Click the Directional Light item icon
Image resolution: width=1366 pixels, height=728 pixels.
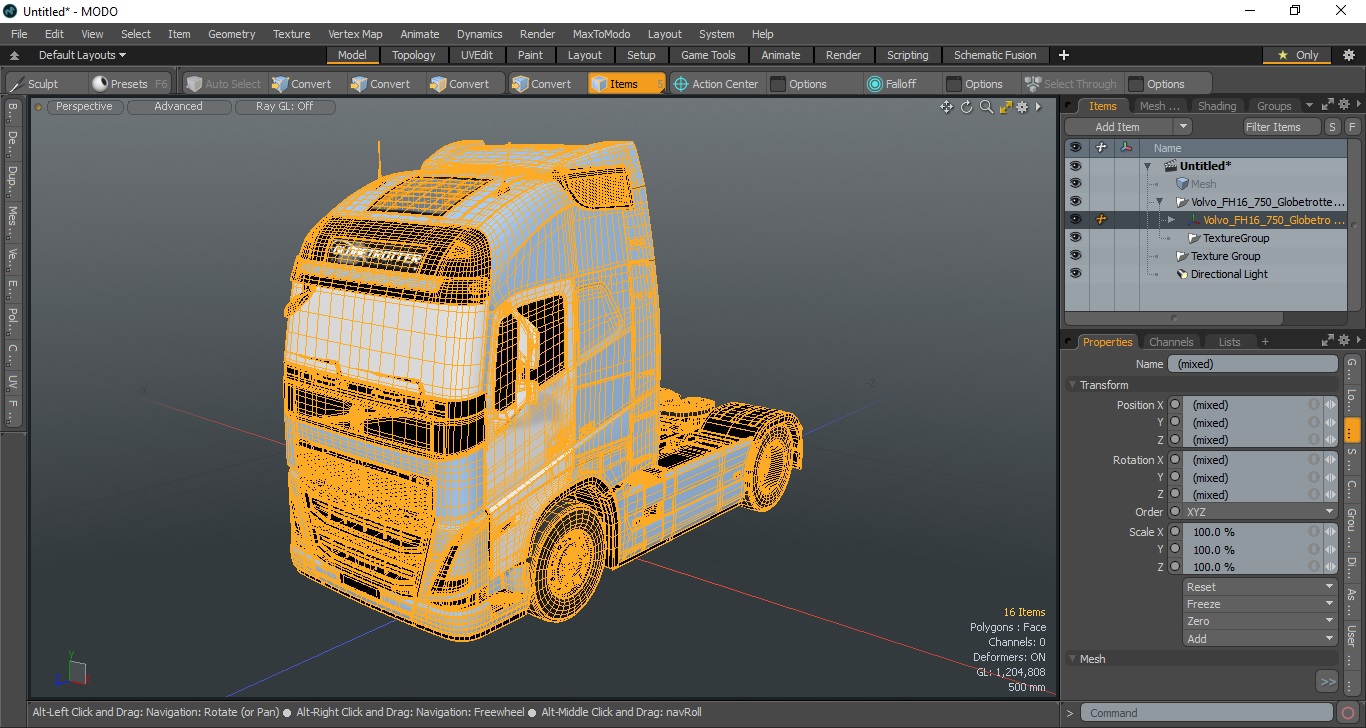[x=1181, y=274]
